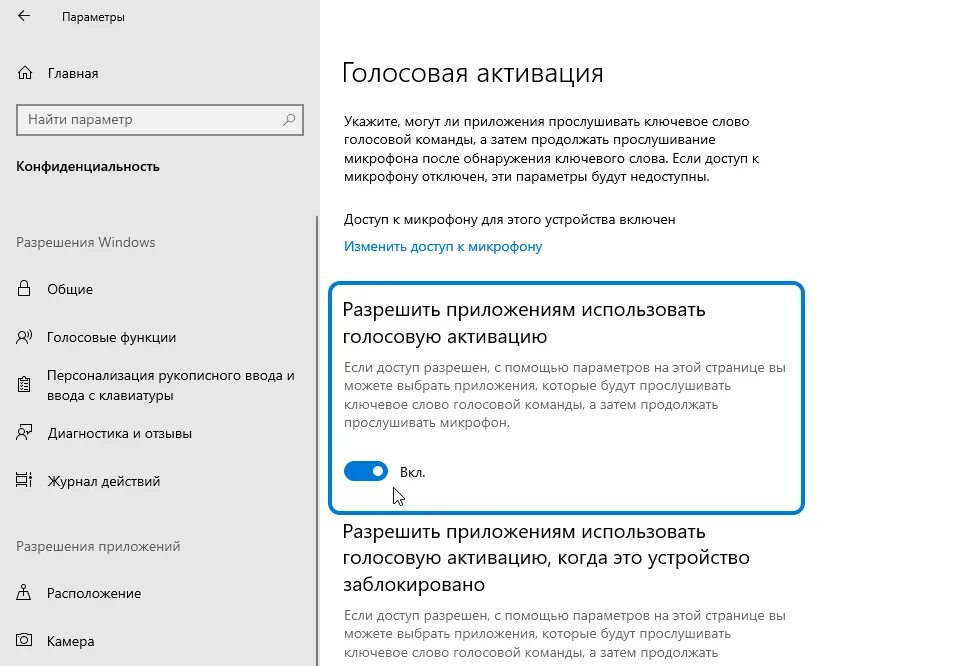Click the Разрешения приложений group label
This screenshot has height=666, width=961.
tap(98, 546)
